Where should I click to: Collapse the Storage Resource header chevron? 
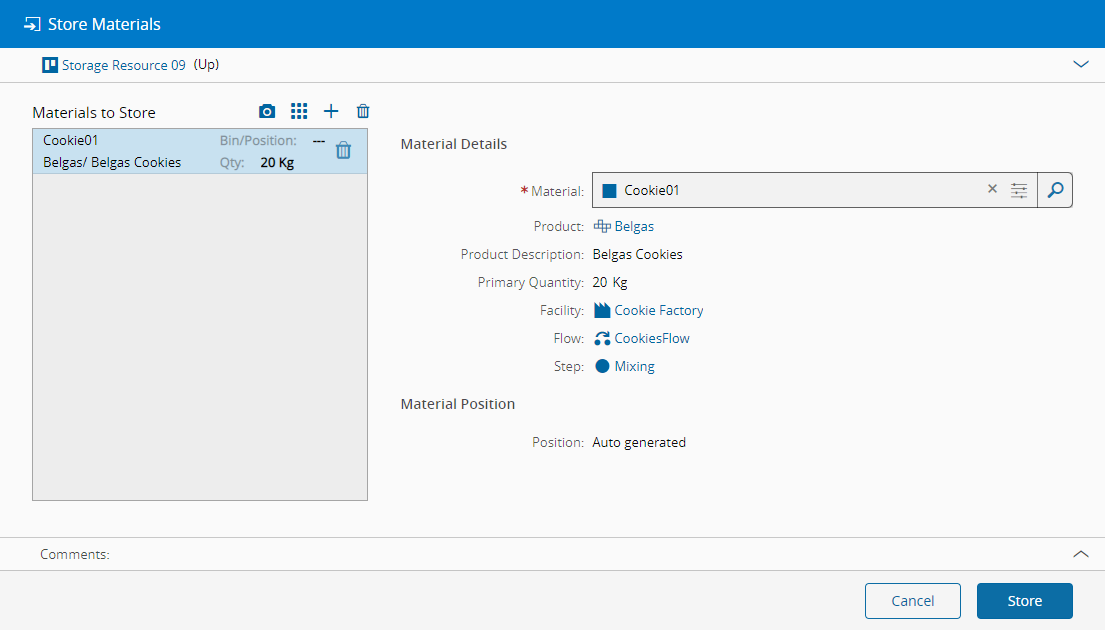(x=1080, y=64)
